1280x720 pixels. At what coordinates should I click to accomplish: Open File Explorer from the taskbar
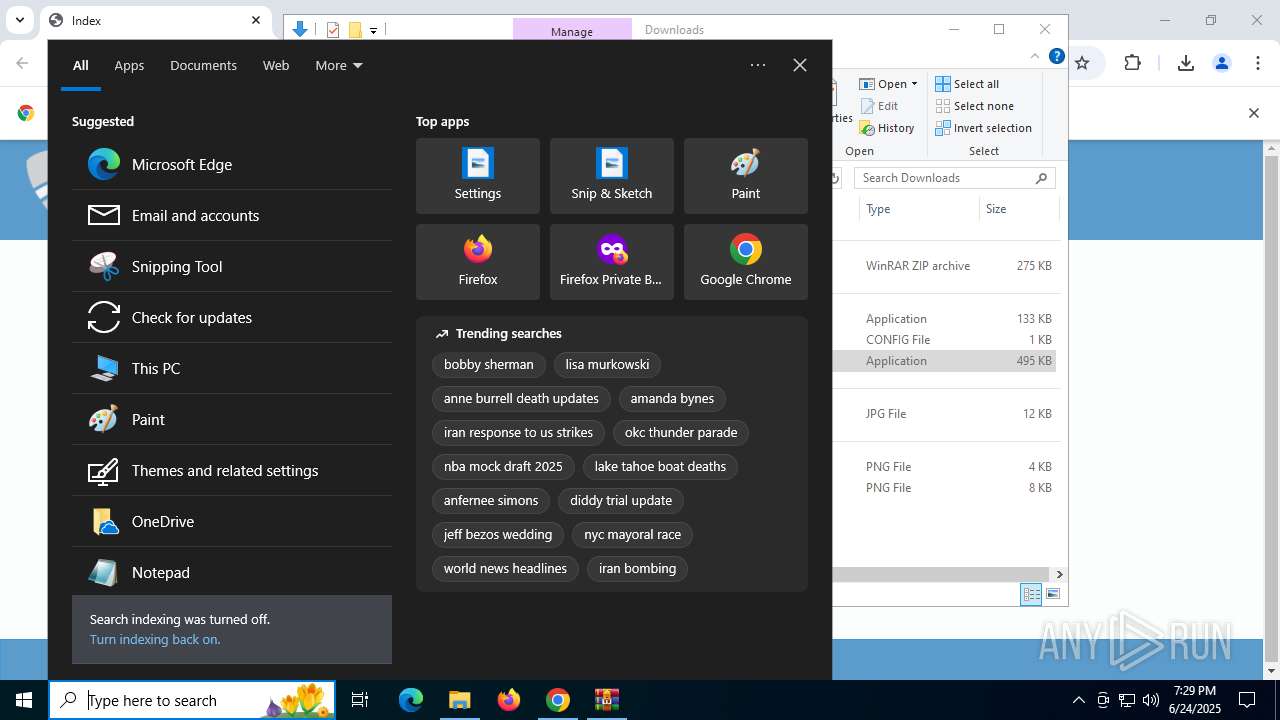click(459, 700)
